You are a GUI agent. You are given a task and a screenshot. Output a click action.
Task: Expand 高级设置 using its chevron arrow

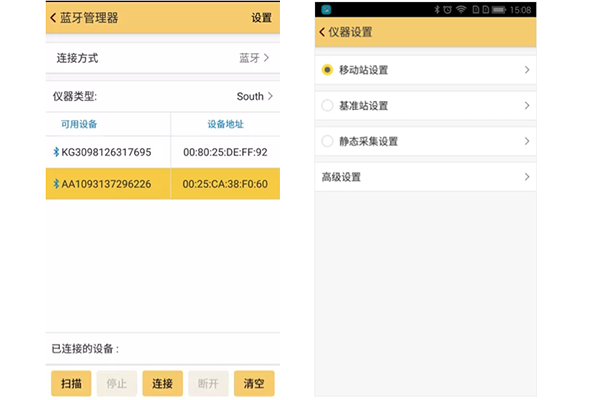click(527, 177)
